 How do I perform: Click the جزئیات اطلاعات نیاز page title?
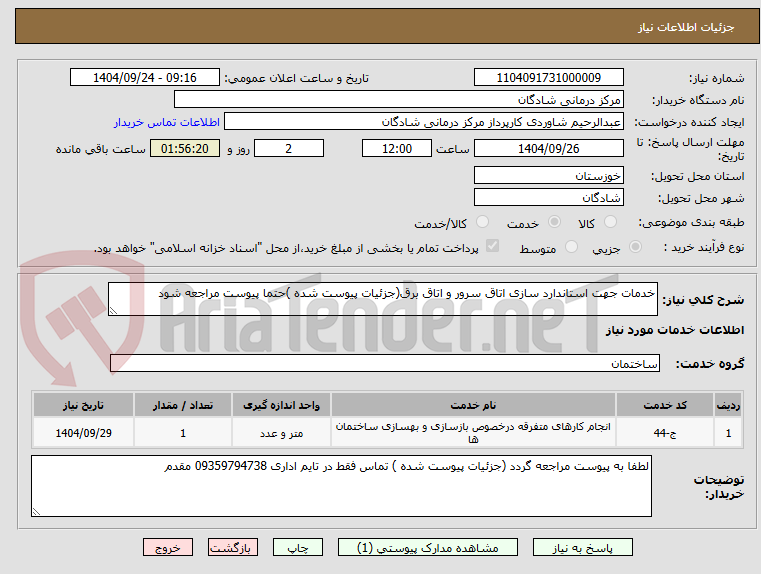click(x=686, y=27)
